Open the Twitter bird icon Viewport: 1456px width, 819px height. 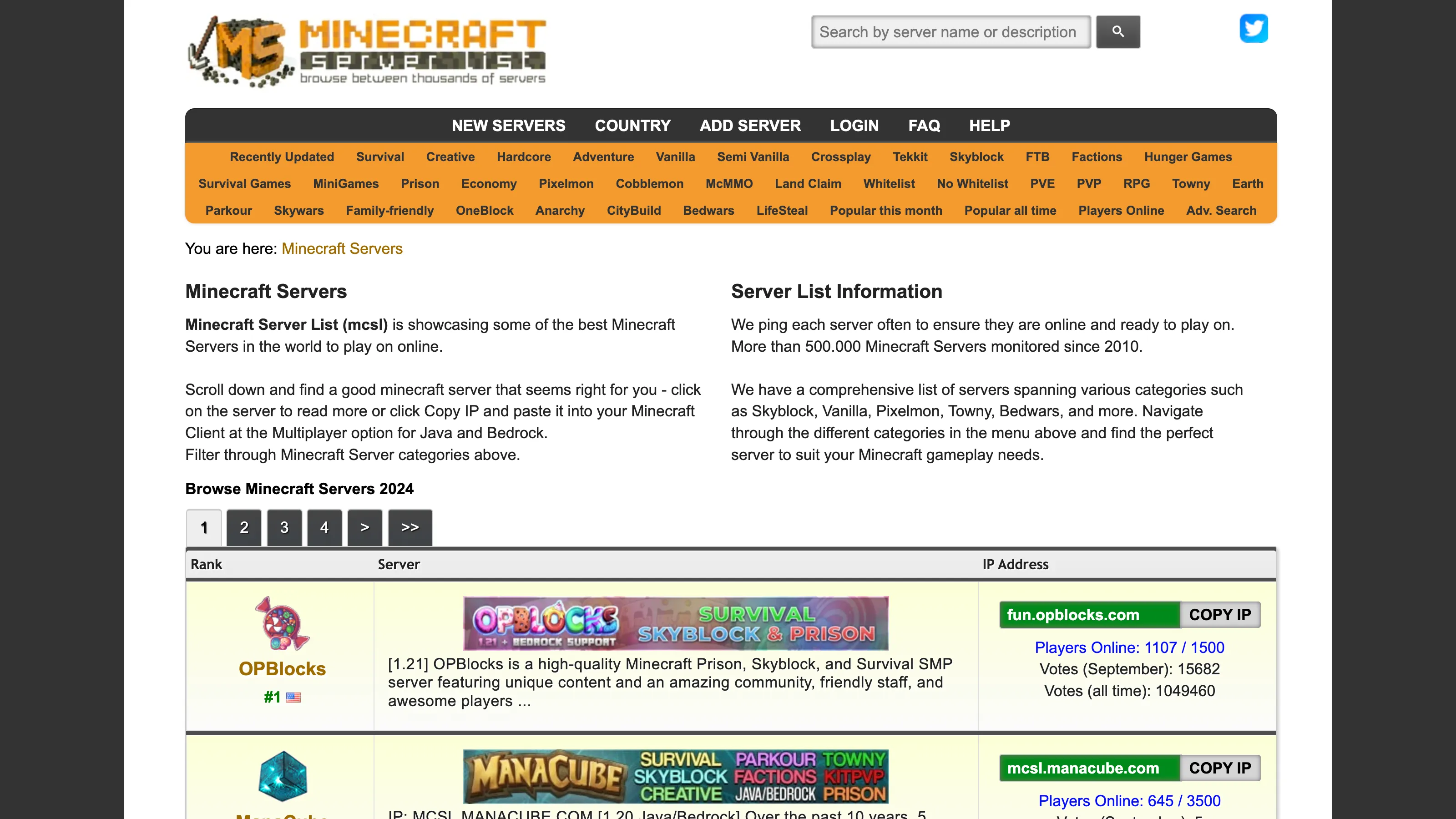[1254, 28]
